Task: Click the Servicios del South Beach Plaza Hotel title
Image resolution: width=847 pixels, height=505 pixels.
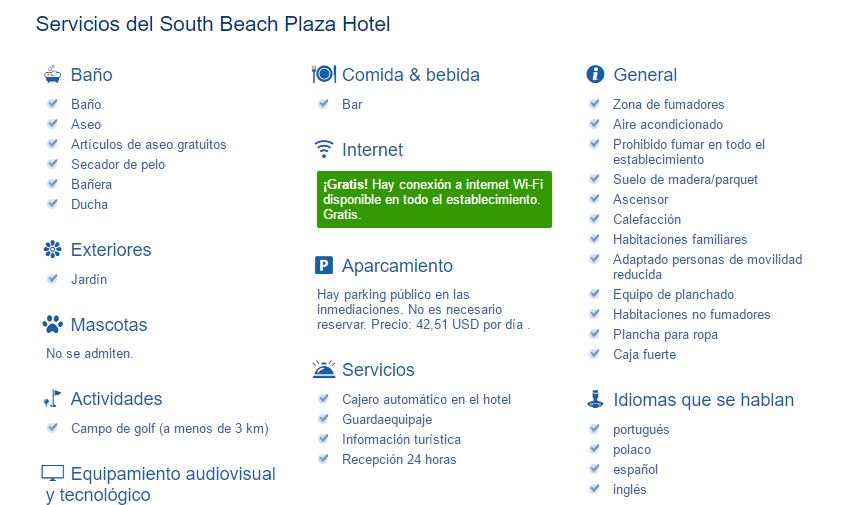Action: [x=213, y=24]
